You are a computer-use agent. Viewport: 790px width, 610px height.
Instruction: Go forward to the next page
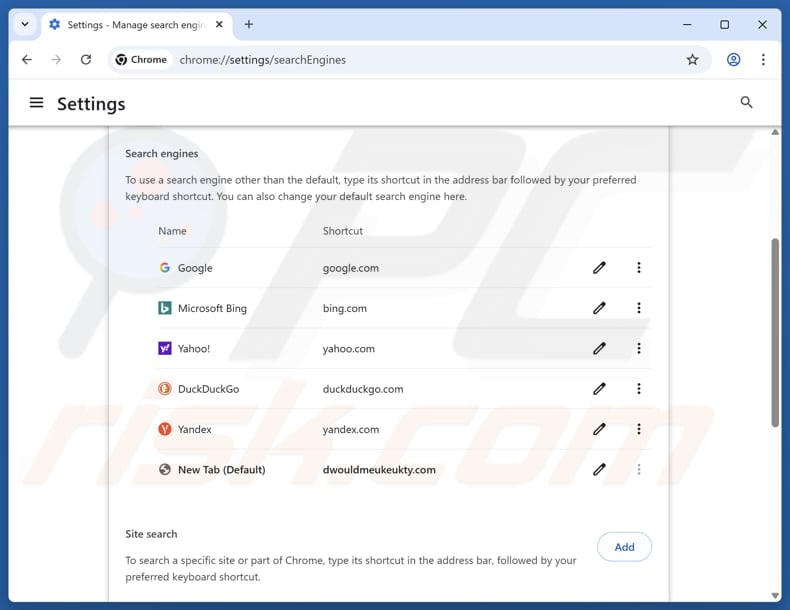coord(56,59)
